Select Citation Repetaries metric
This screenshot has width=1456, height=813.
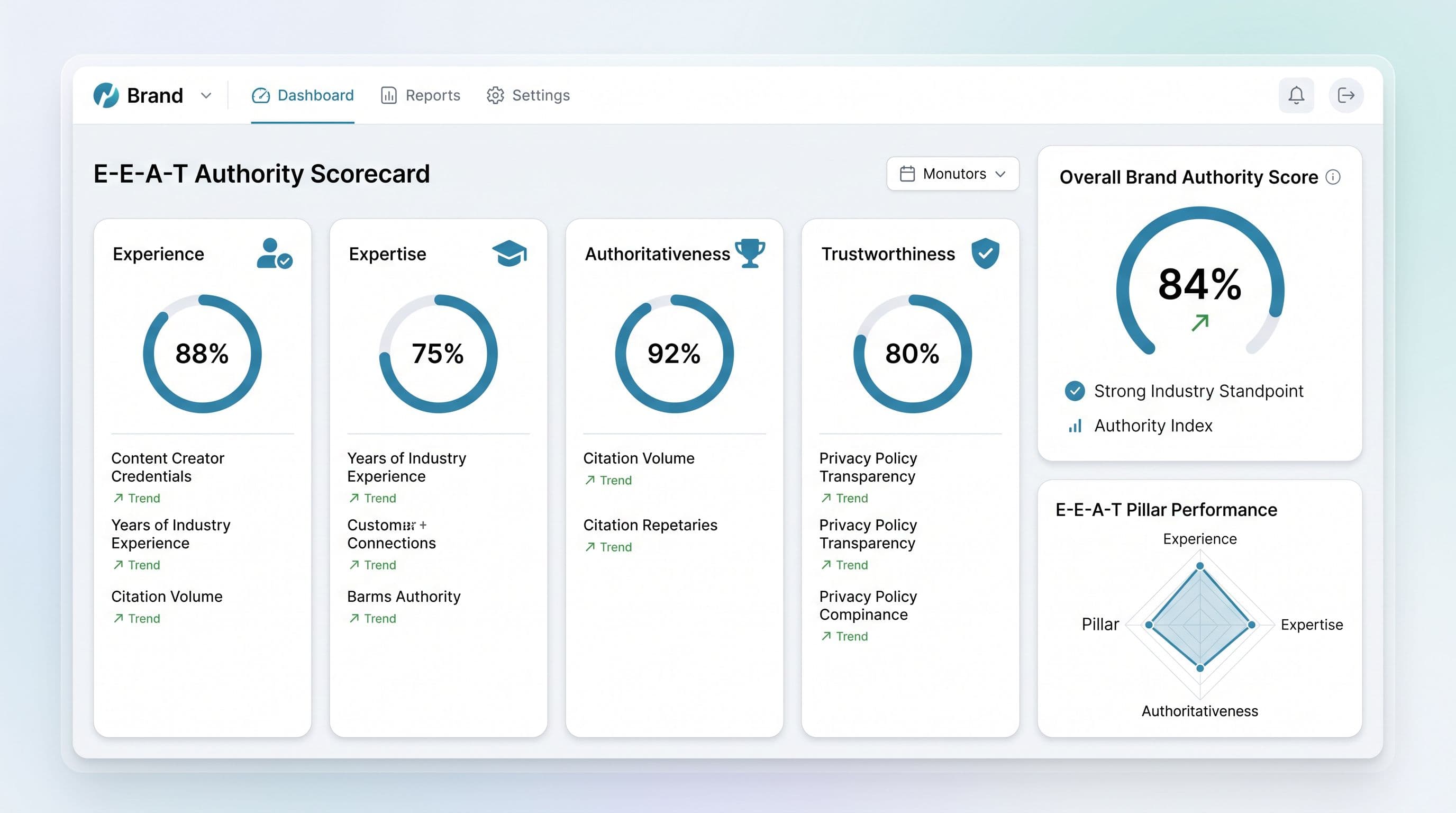pos(650,525)
